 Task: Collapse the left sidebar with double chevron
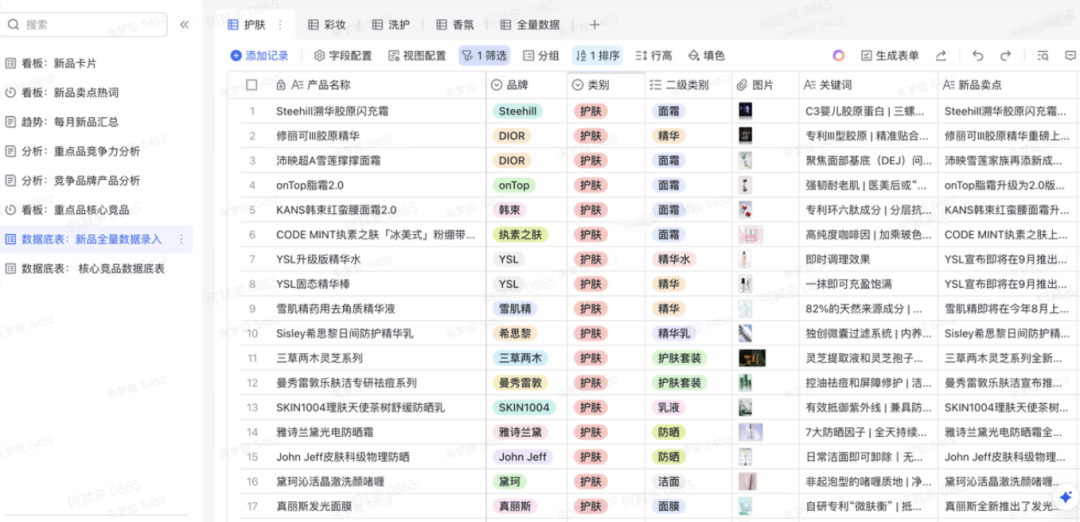[x=184, y=25]
